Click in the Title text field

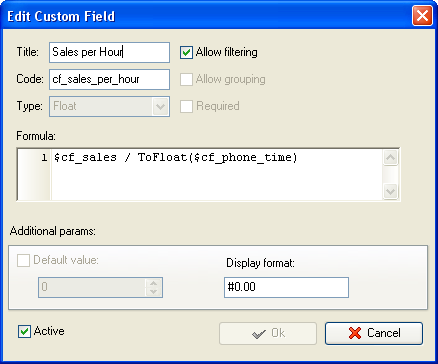(x=109, y=52)
